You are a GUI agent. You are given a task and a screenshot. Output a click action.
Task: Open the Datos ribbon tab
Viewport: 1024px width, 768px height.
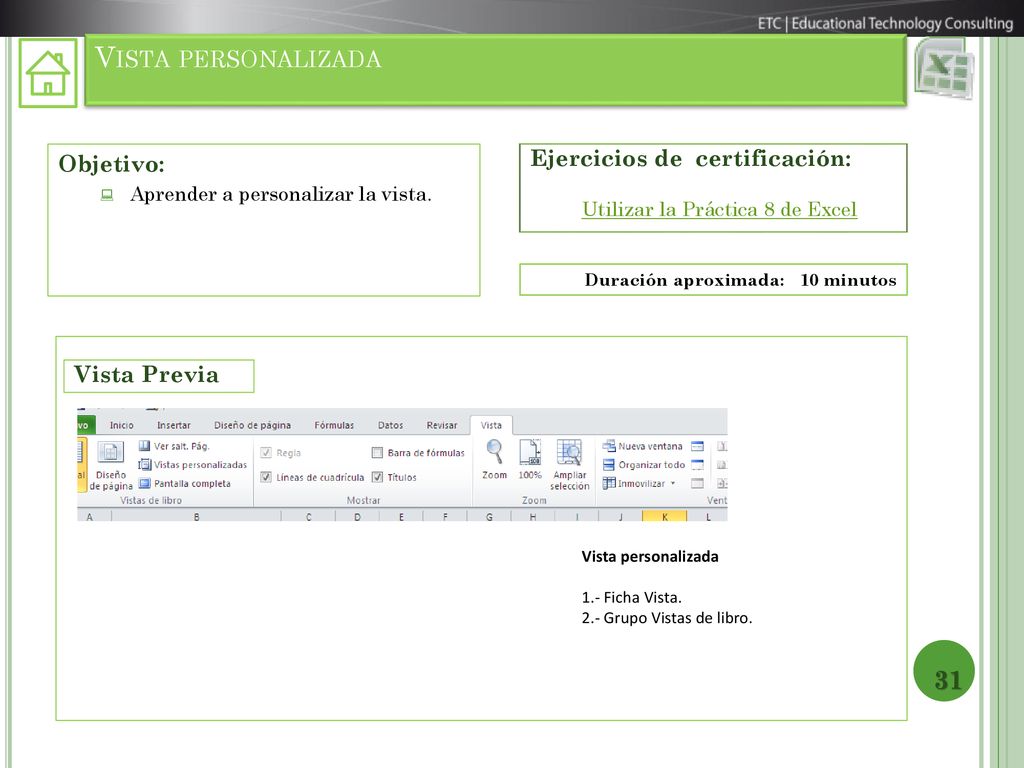tap(391, 425)
